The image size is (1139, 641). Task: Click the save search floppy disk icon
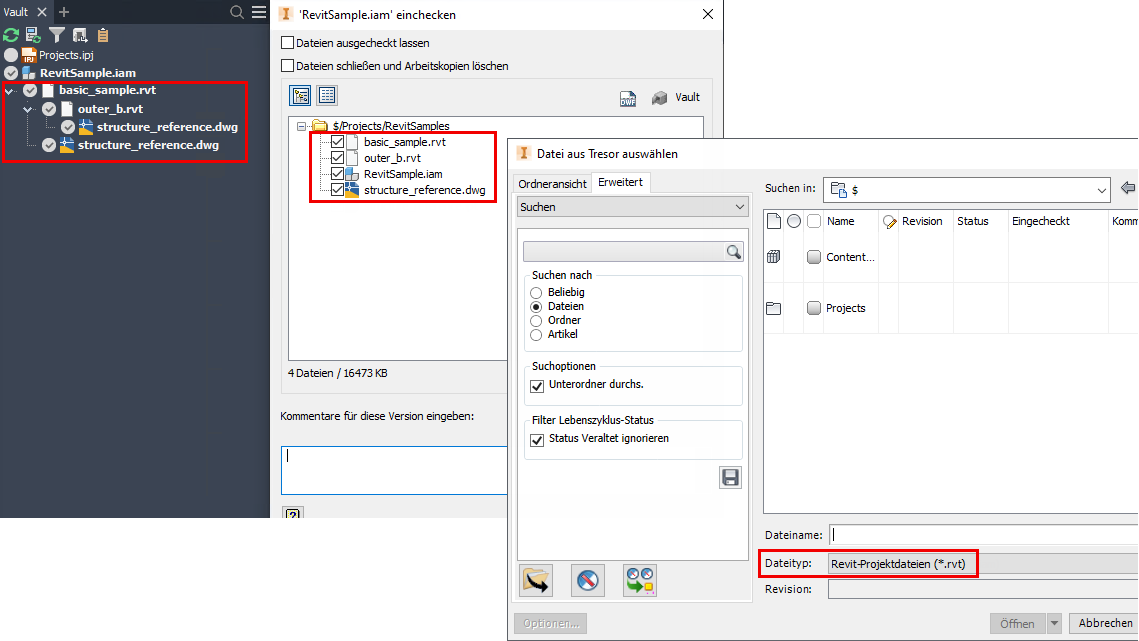point(730,477)
